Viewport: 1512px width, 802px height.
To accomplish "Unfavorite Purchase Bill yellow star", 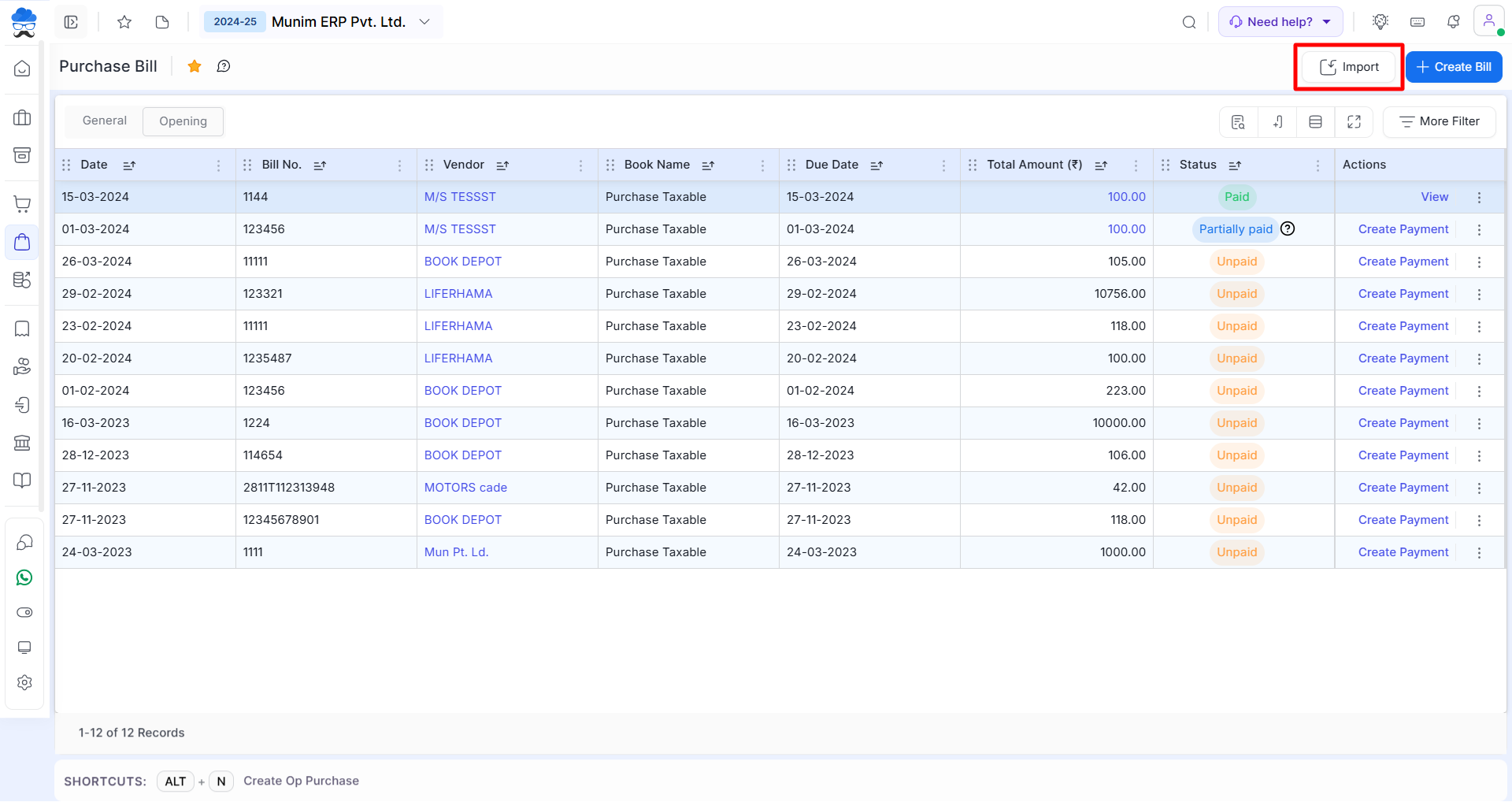I will 195,66.
